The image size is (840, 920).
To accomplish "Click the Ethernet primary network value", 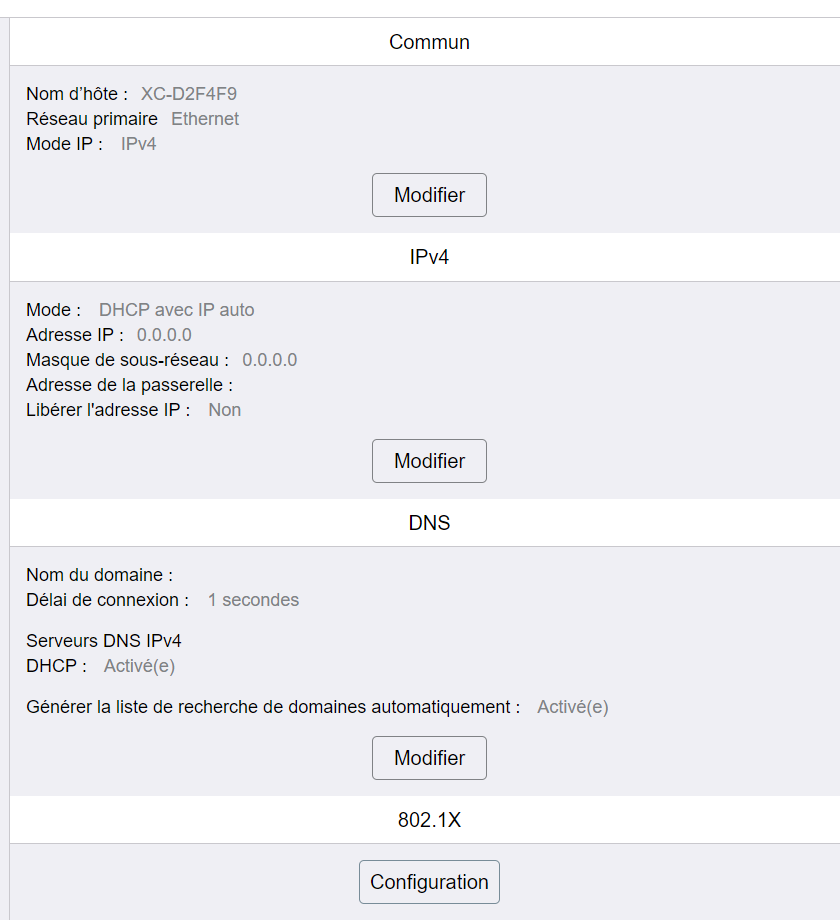I will coord(205,119).
